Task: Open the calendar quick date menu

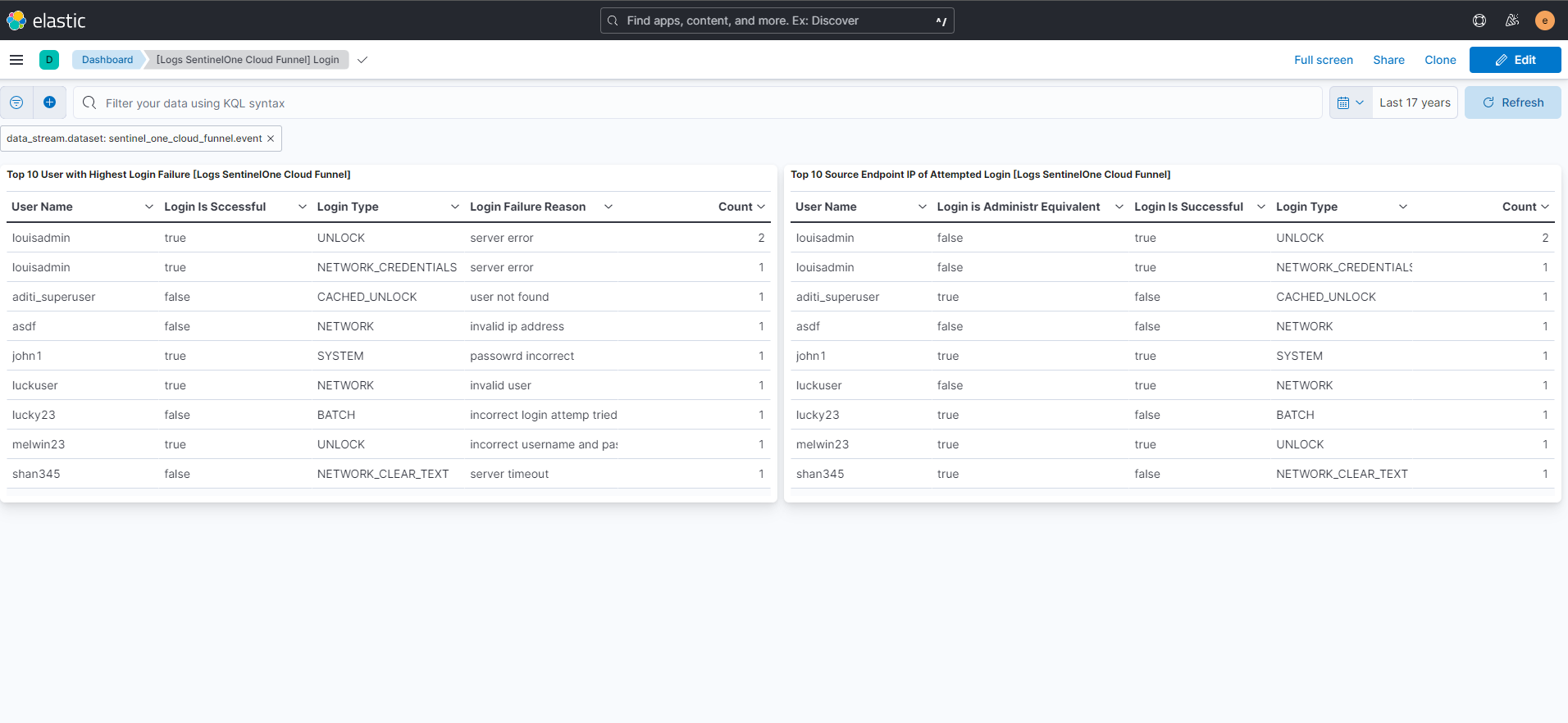Action: click(x=1351, y=102)
